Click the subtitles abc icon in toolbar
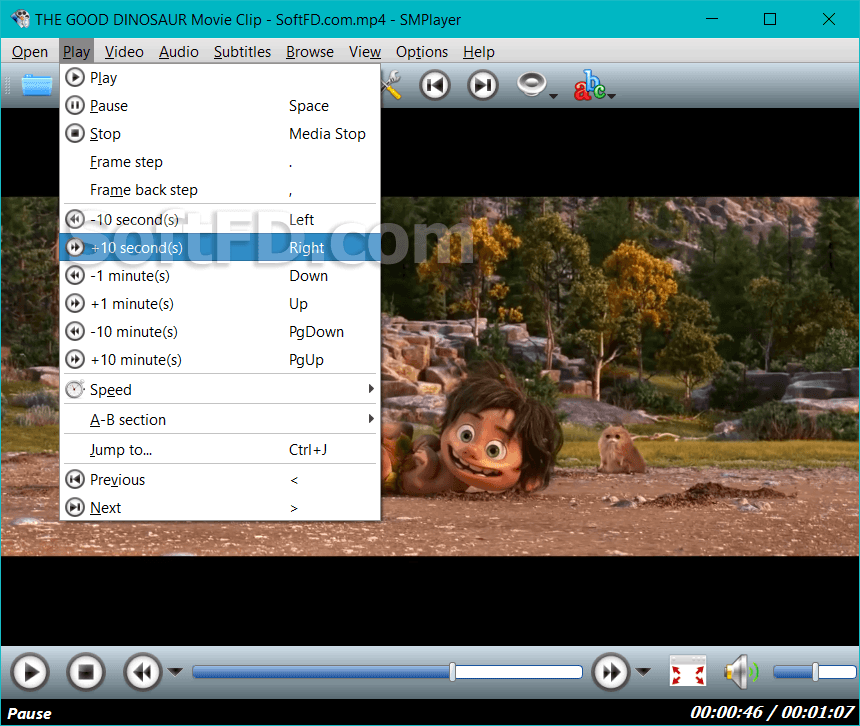This screenshot has height=726, width=860. (x=589, y=85)
